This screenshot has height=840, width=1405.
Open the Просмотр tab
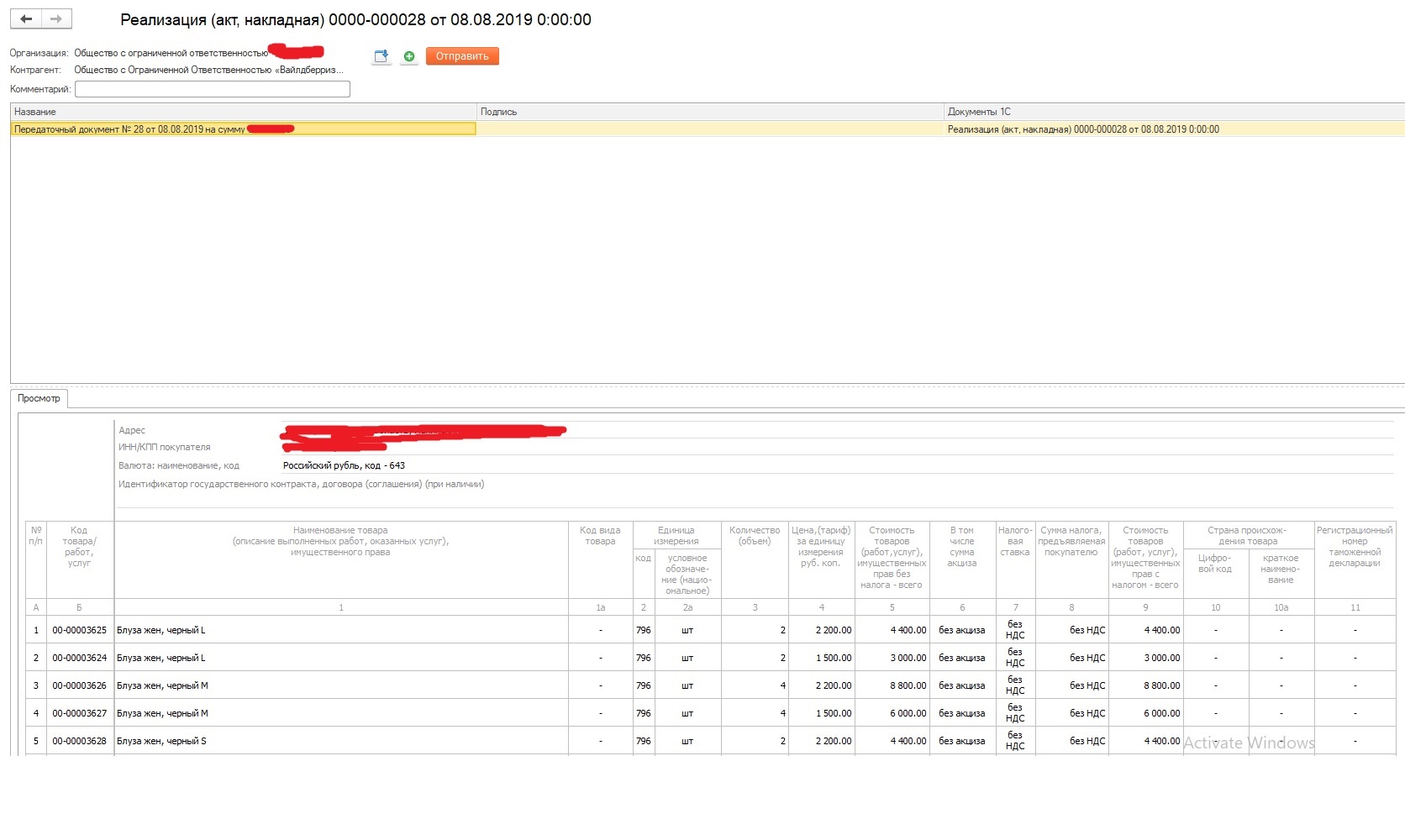(39, 398)
